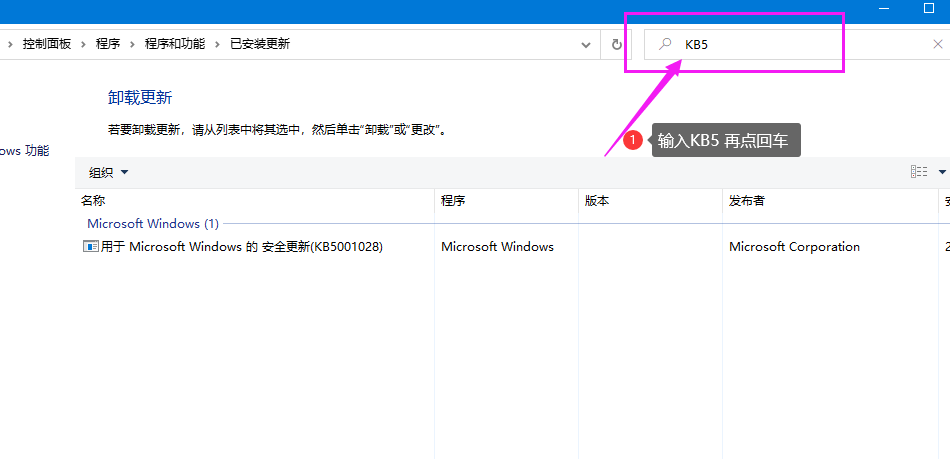Screen dimensions: 950x459
Task: Expand the view options dropdown arrow
Action: point(942,172)
